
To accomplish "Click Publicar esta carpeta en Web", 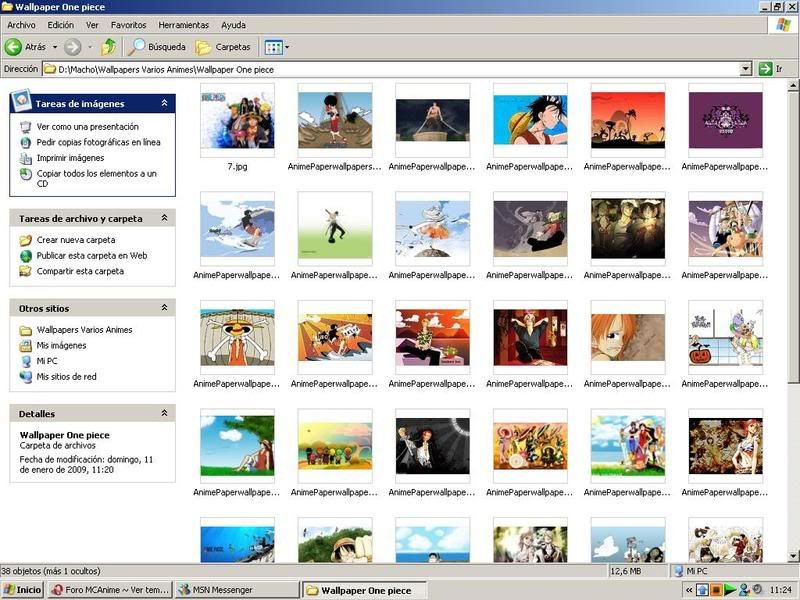I will (x=92, y=256).
